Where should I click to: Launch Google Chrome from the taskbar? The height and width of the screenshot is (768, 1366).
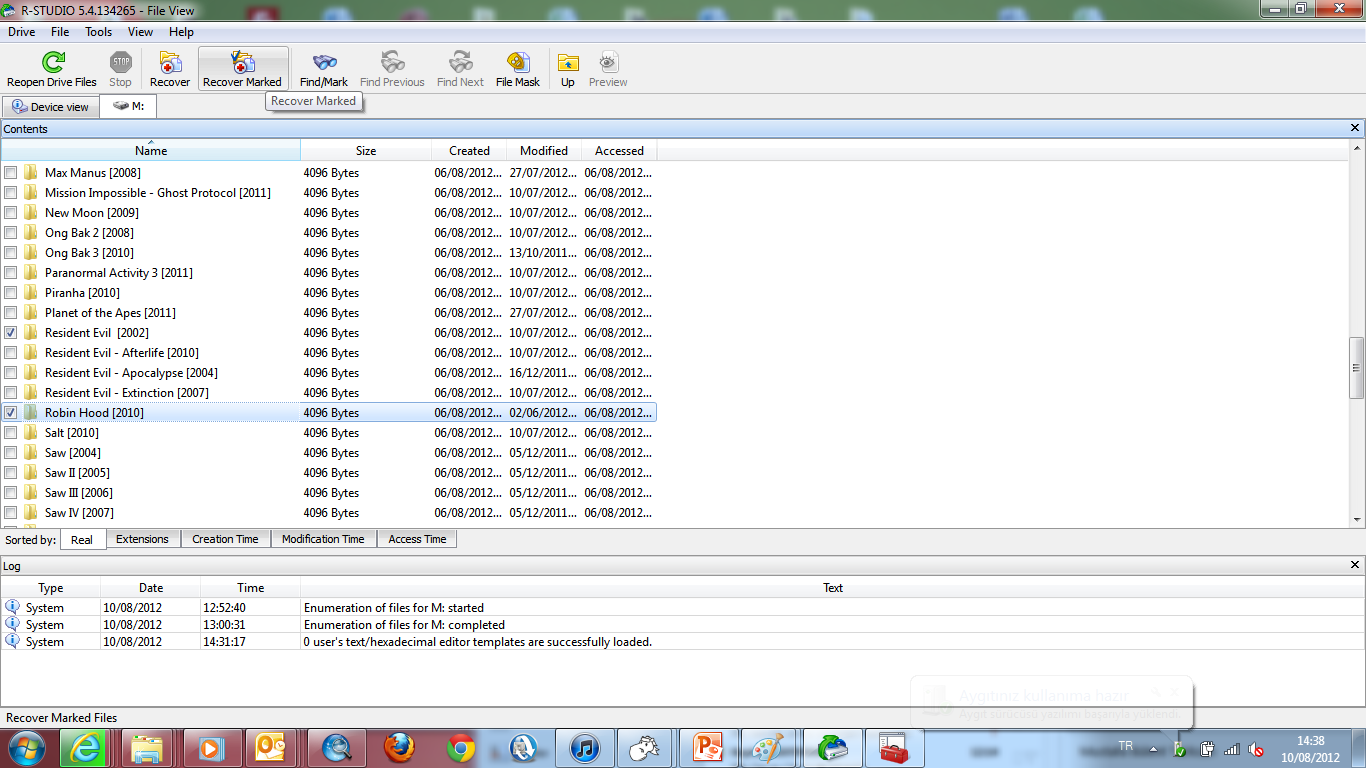[460, 748]
